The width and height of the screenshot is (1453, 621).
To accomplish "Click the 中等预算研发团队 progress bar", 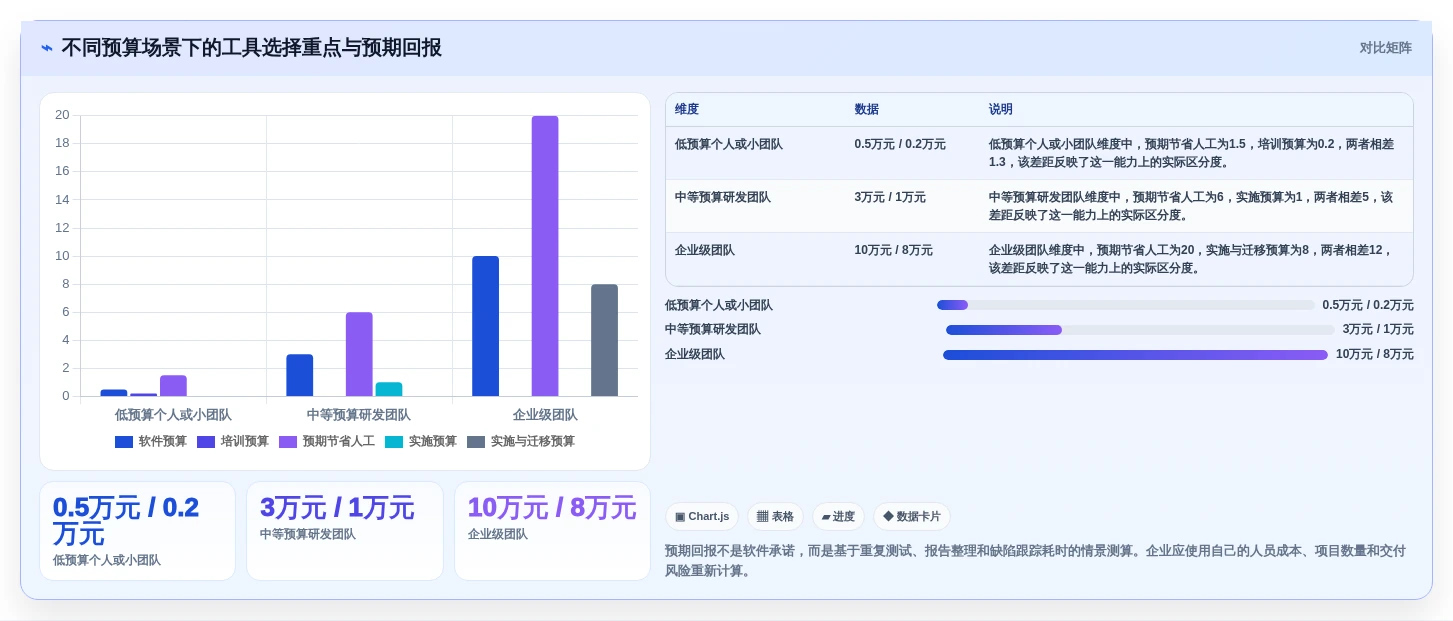I will click(1140, 329).
